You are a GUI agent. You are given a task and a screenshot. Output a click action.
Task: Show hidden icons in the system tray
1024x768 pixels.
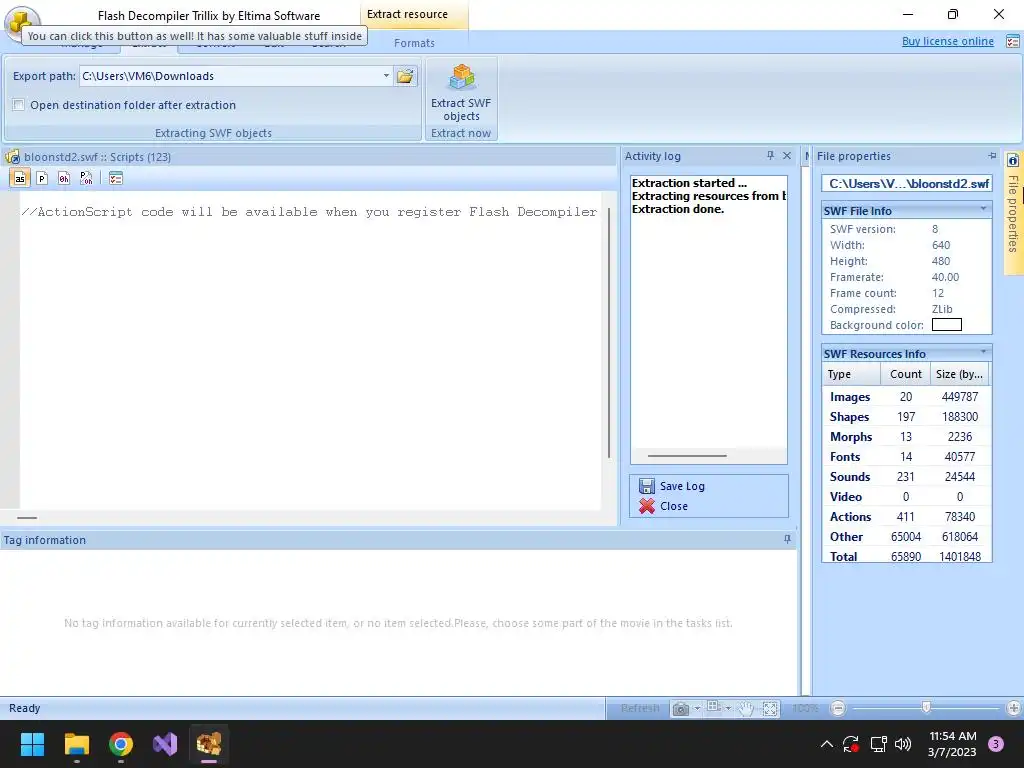click(827, 744)
